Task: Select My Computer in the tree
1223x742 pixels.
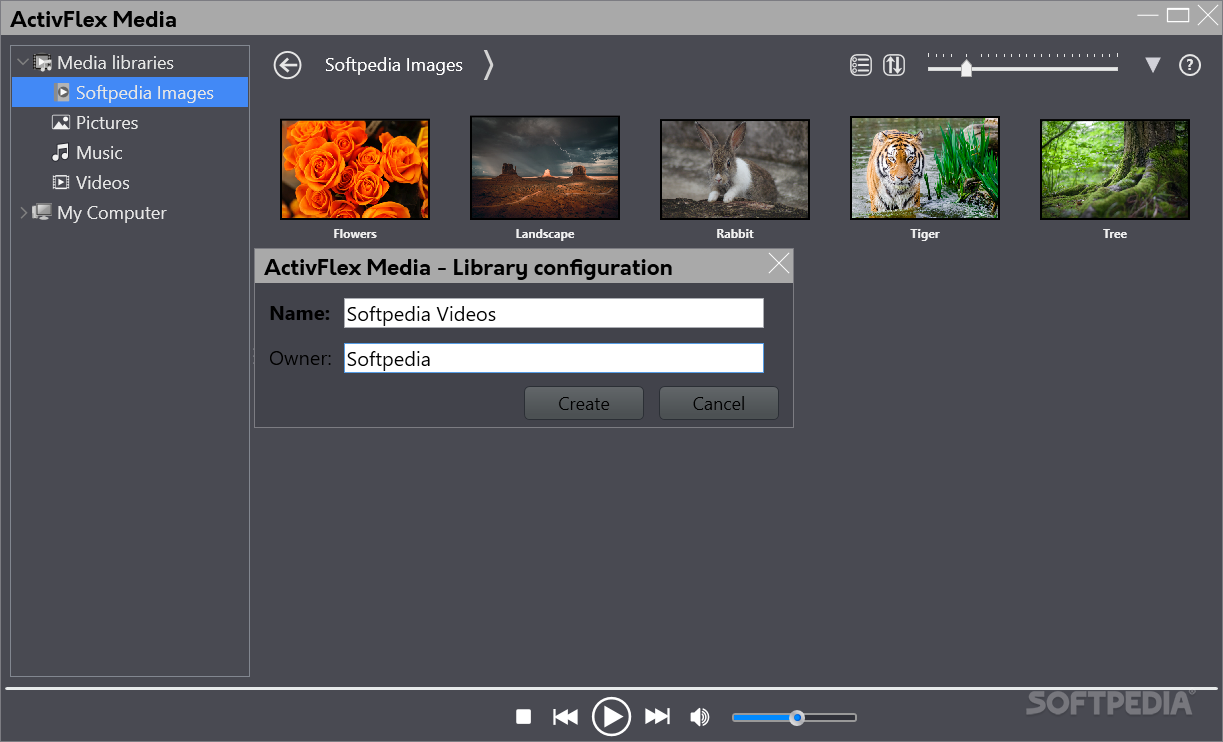Action: pyautogui.click(x=111, y=212)
